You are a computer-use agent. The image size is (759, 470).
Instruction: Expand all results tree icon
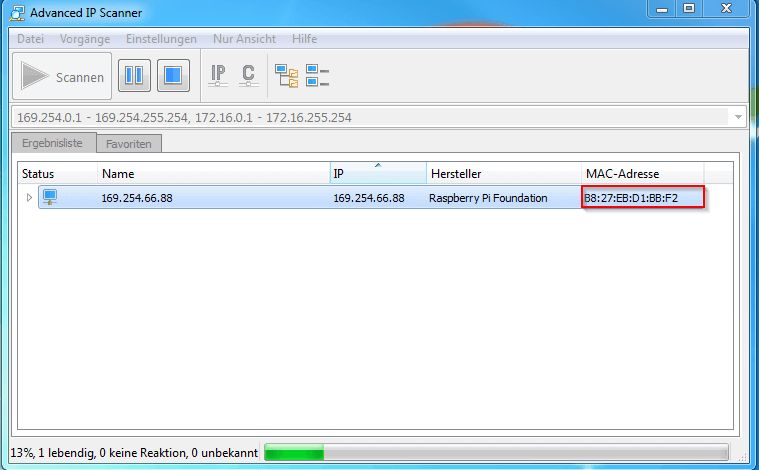point(287,76)
